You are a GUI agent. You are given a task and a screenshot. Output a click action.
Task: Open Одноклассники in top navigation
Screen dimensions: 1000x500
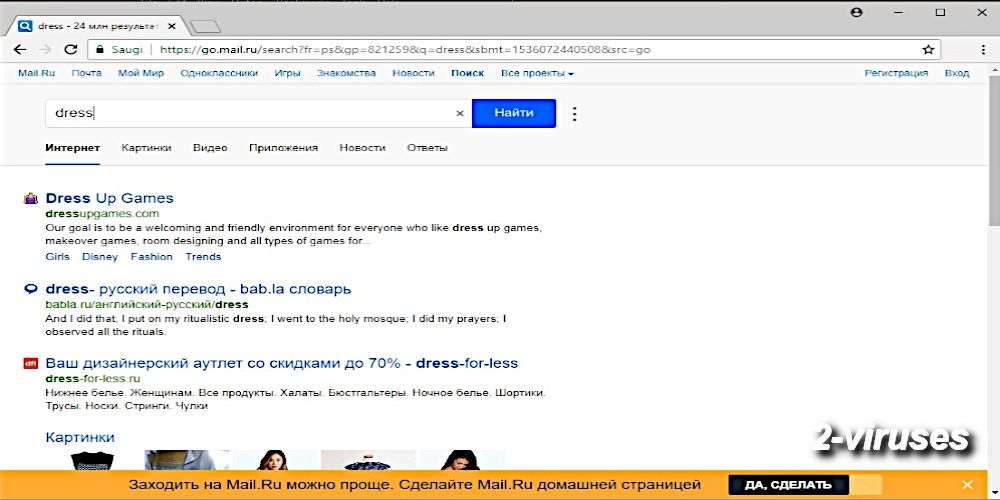click(219, 73)
